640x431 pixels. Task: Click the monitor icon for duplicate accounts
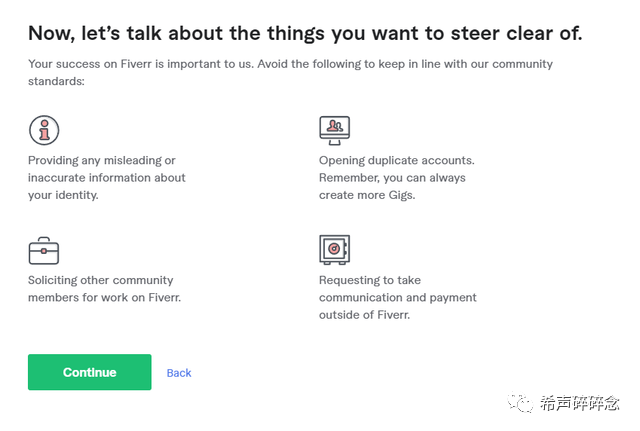[x=334, y=130]
